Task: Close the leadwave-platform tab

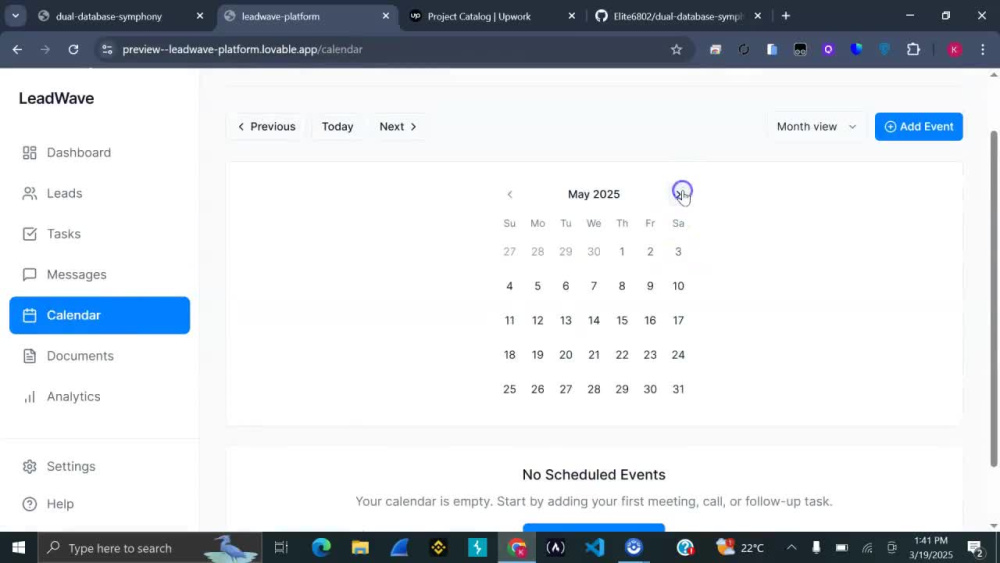Action: 385,16
